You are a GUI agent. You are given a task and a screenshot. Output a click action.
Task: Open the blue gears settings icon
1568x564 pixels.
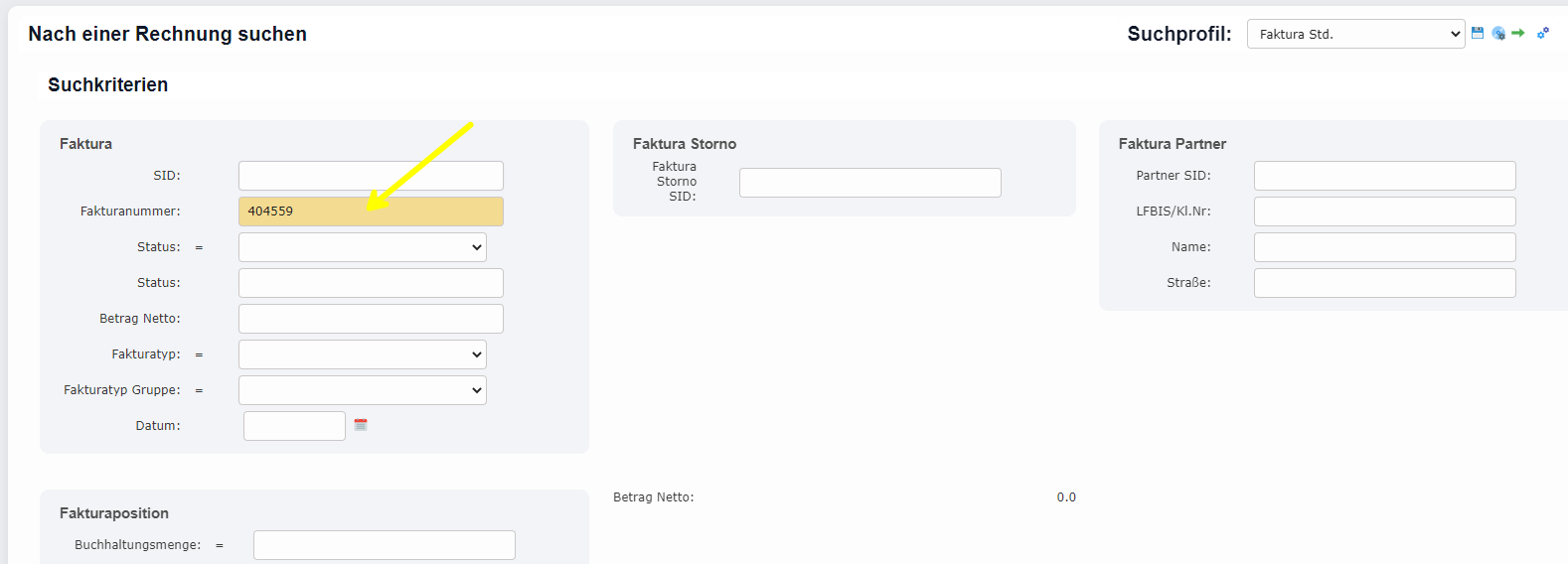(1543, 33)
